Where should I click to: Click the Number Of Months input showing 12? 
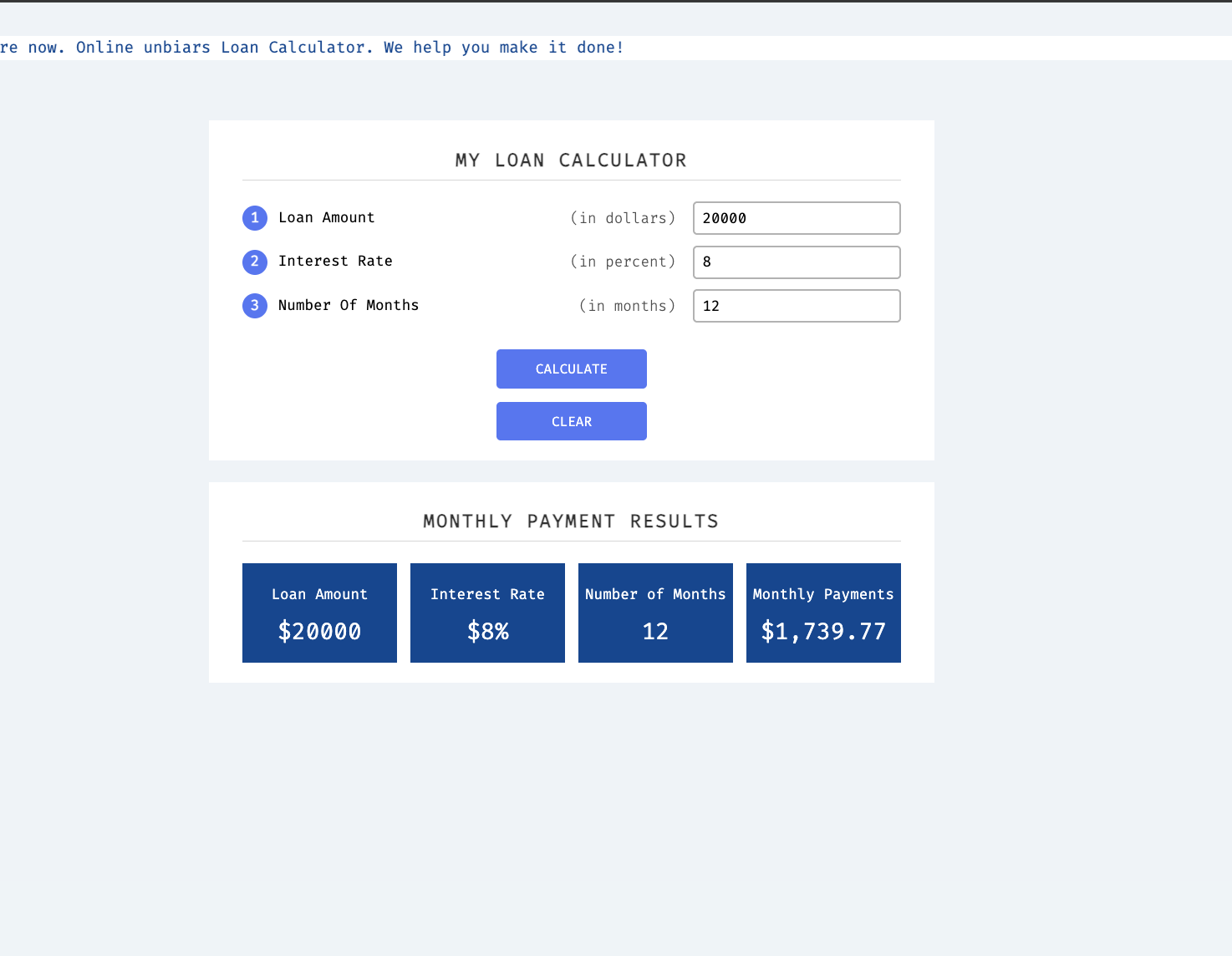(x=796, y=305)
